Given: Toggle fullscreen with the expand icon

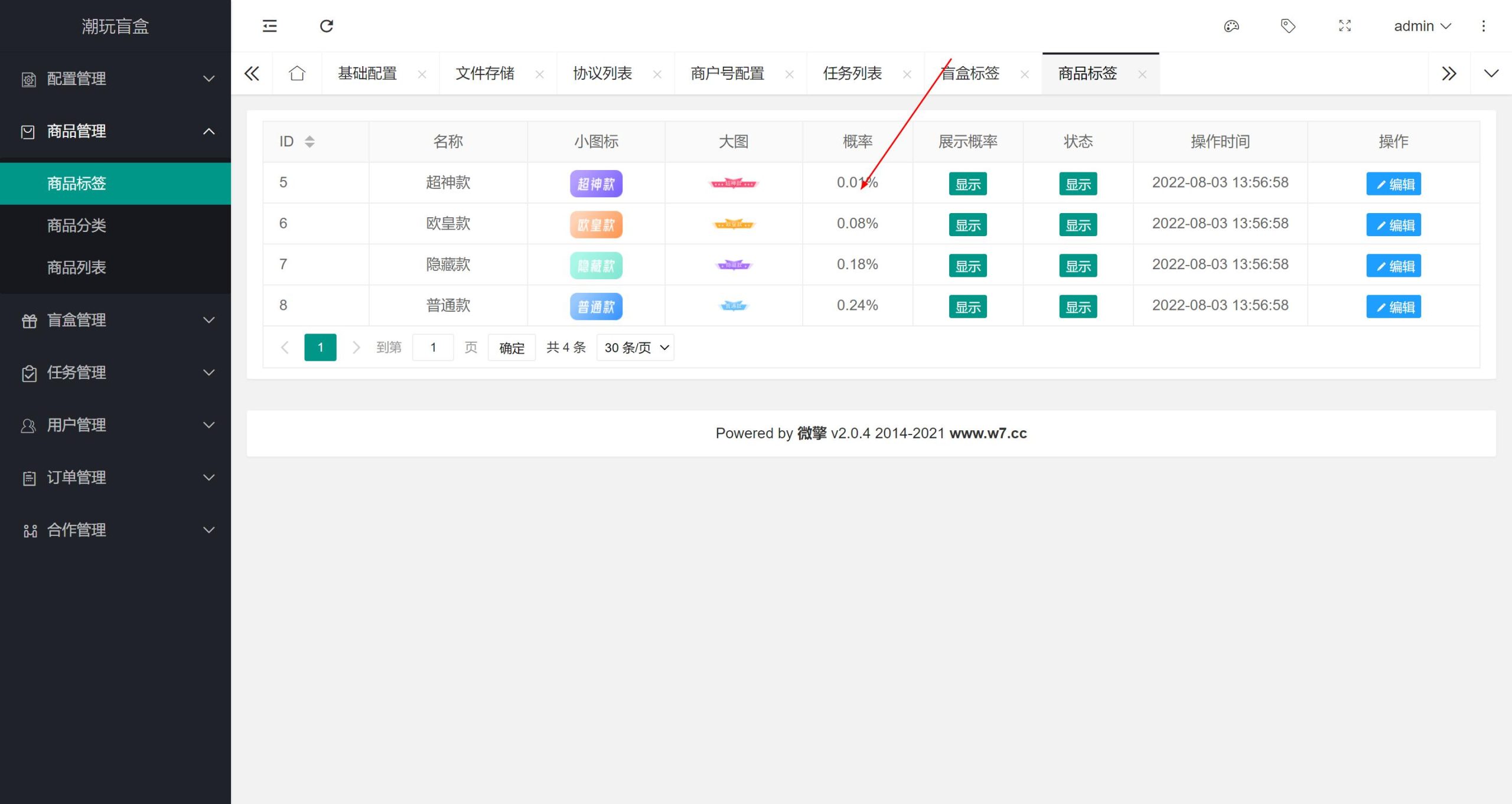Looking at the screenshot, I should [x=1345, y=26].
